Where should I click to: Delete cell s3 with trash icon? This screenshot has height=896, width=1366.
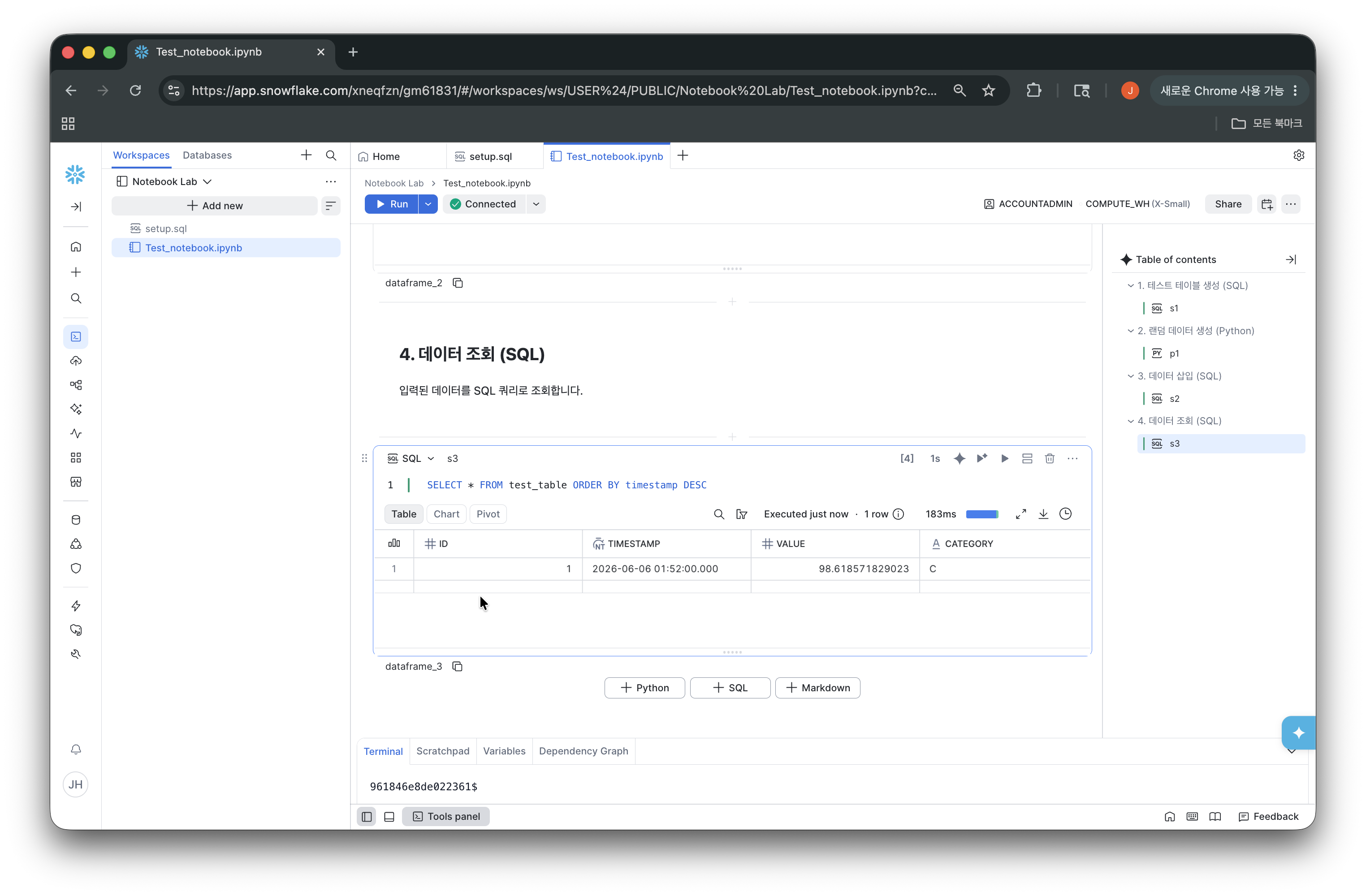pyautogui.click(x=1049, y=458)
